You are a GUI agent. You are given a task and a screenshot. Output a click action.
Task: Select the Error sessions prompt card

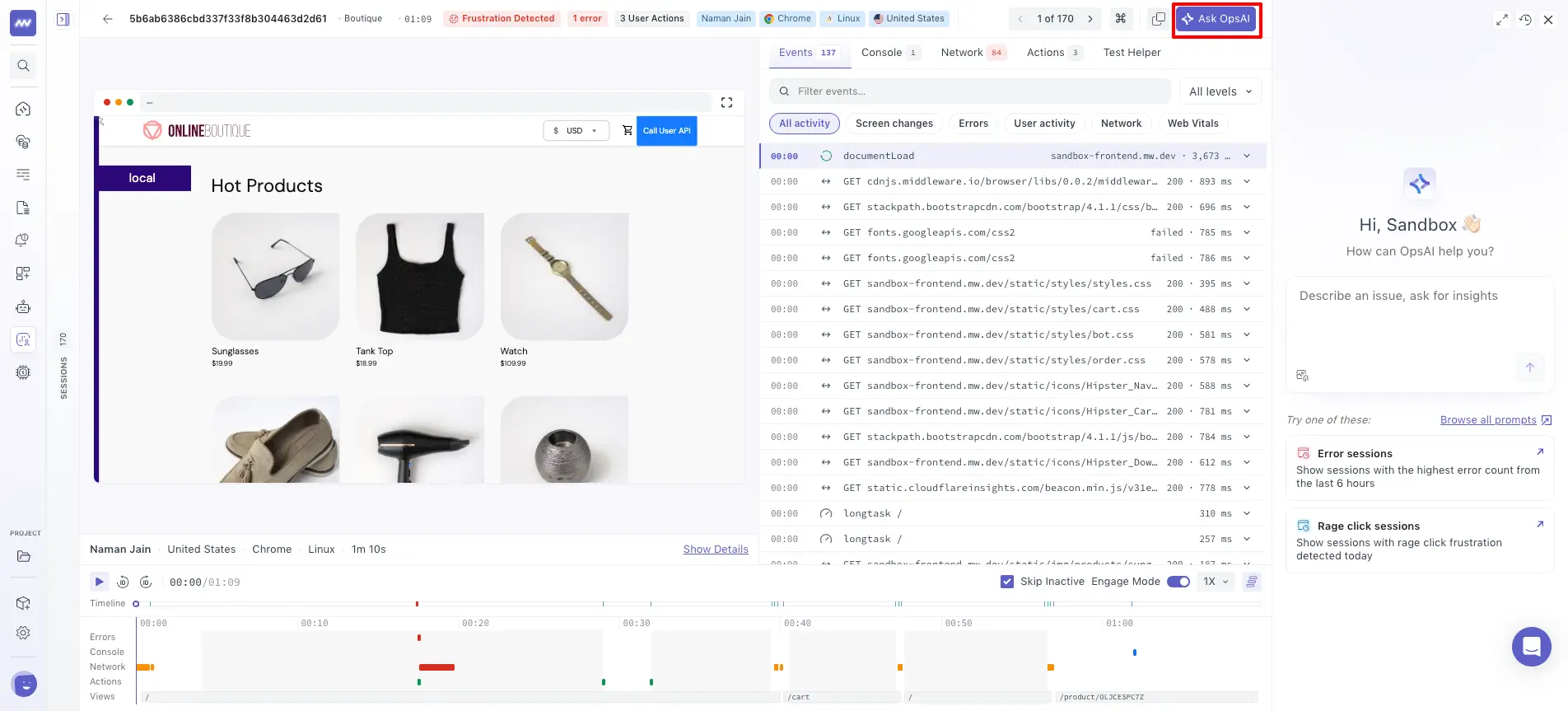(x=1420, y=468)
